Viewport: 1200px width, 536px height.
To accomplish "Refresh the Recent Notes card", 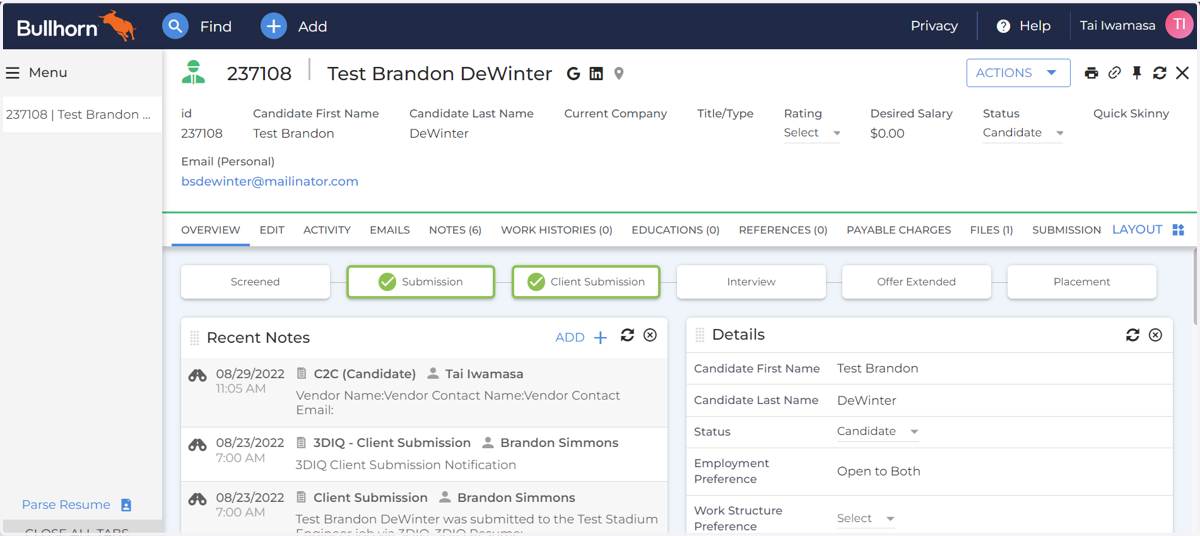I will [627, 335].
